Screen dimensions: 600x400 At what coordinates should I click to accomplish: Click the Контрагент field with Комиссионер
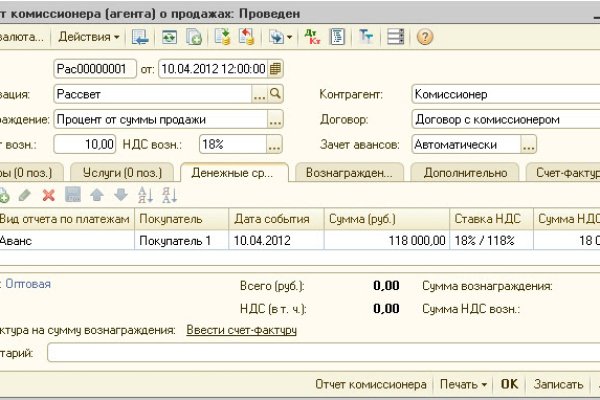[x=495, y=94]
